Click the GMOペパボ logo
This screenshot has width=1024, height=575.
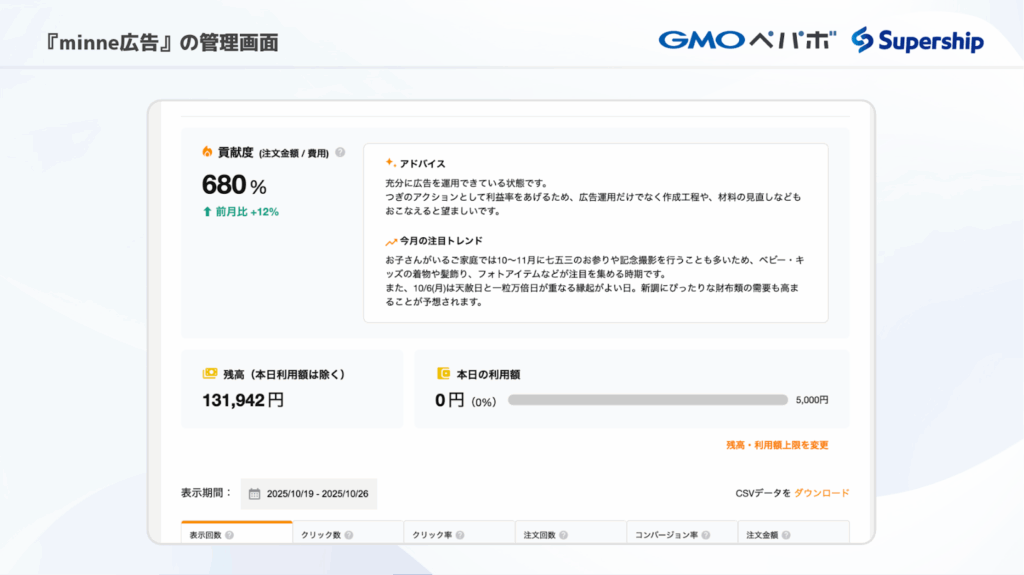pos(747,40)
